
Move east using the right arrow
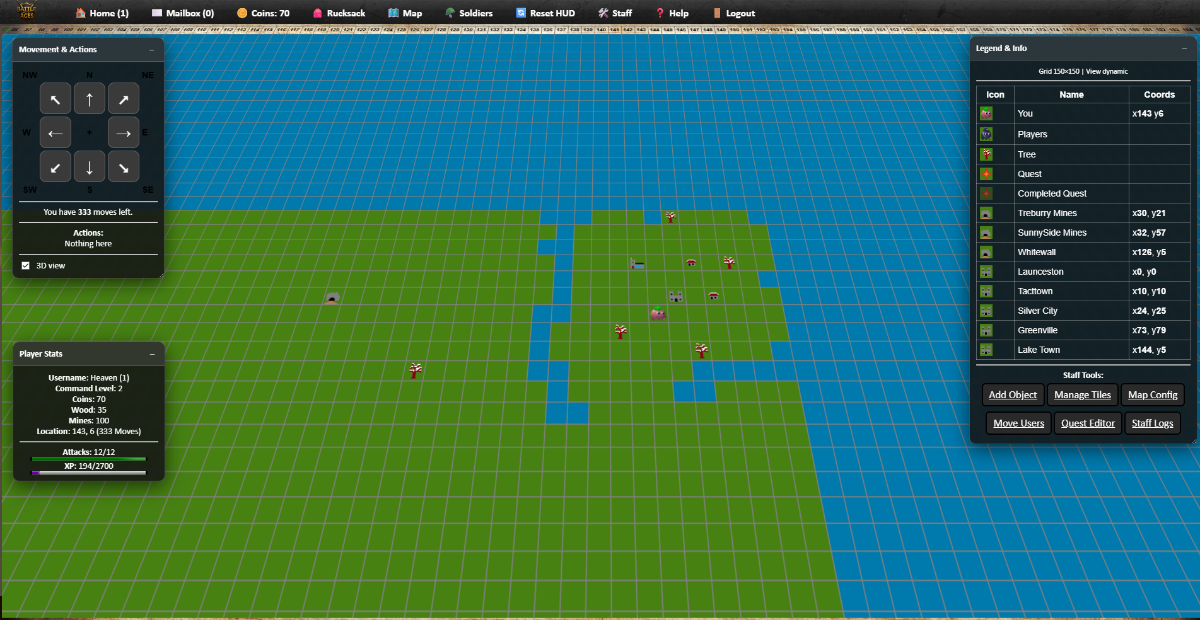124,133
